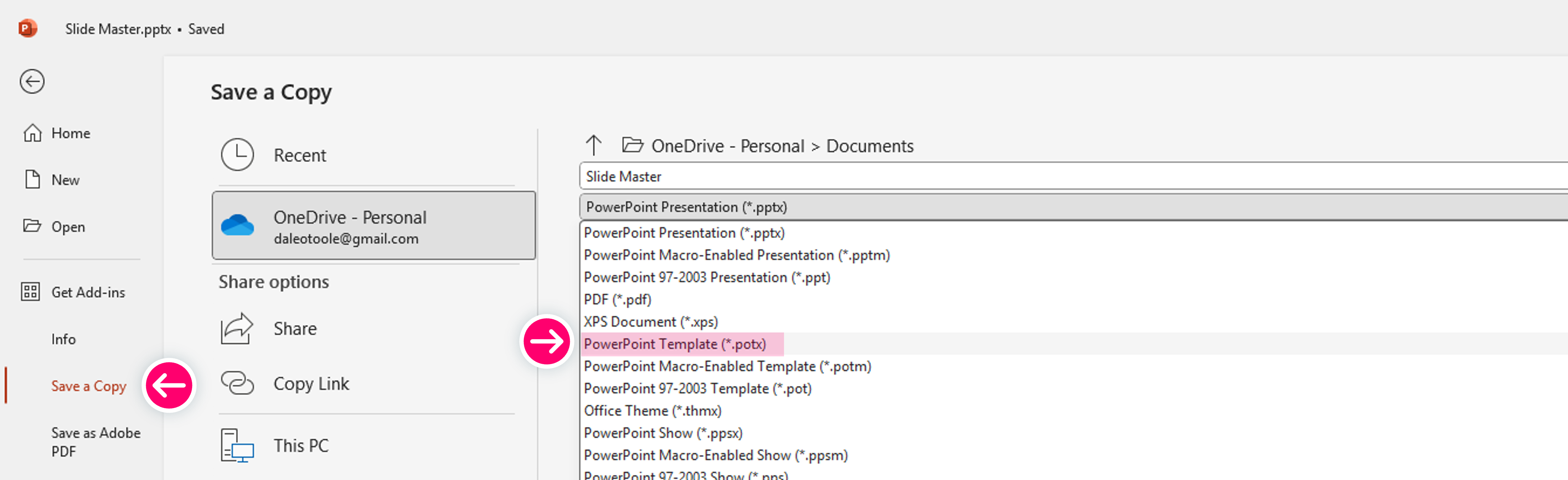Viewport: 1568px width, 480px height.
Task: Click the Open folder icon
Action: (32, 226)
